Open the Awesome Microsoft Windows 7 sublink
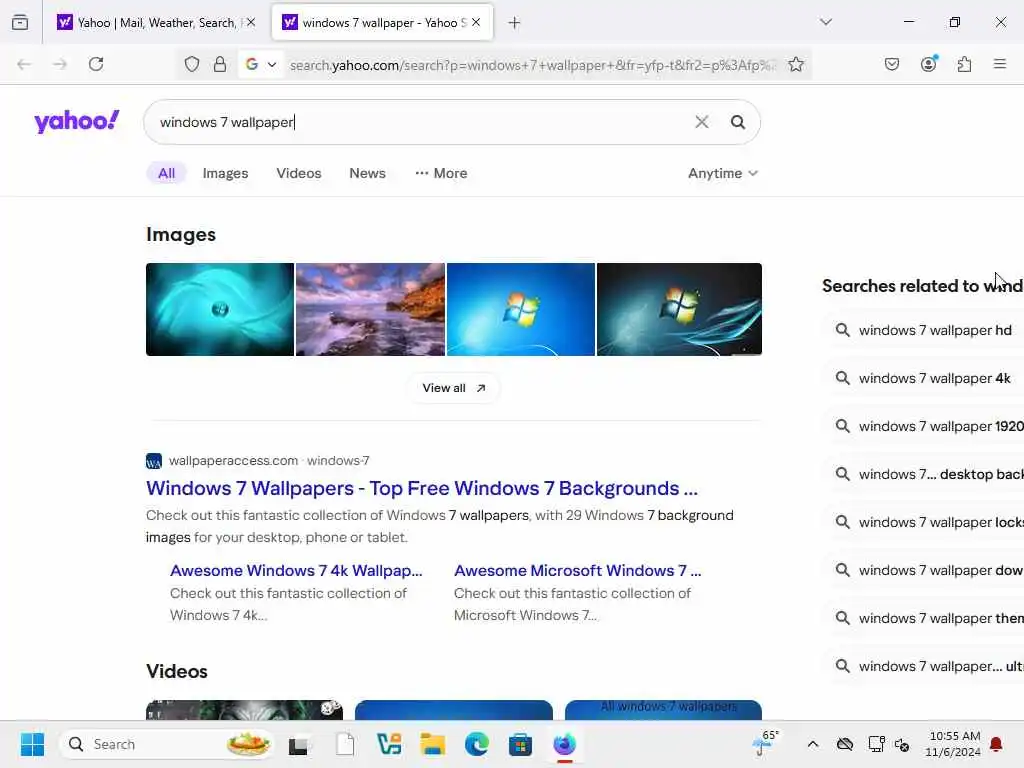 tap(577, 570)
